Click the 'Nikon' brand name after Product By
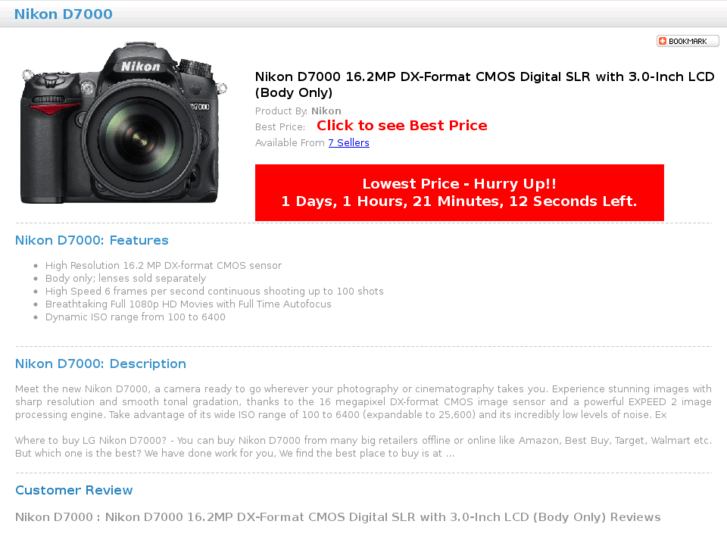This screenshot has height=545, width=727. click(326, 111)
